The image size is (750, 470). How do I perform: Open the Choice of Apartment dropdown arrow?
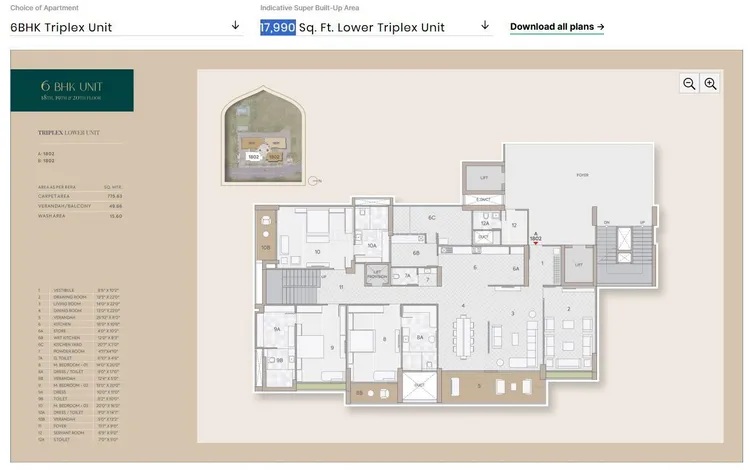coord(235,25)
